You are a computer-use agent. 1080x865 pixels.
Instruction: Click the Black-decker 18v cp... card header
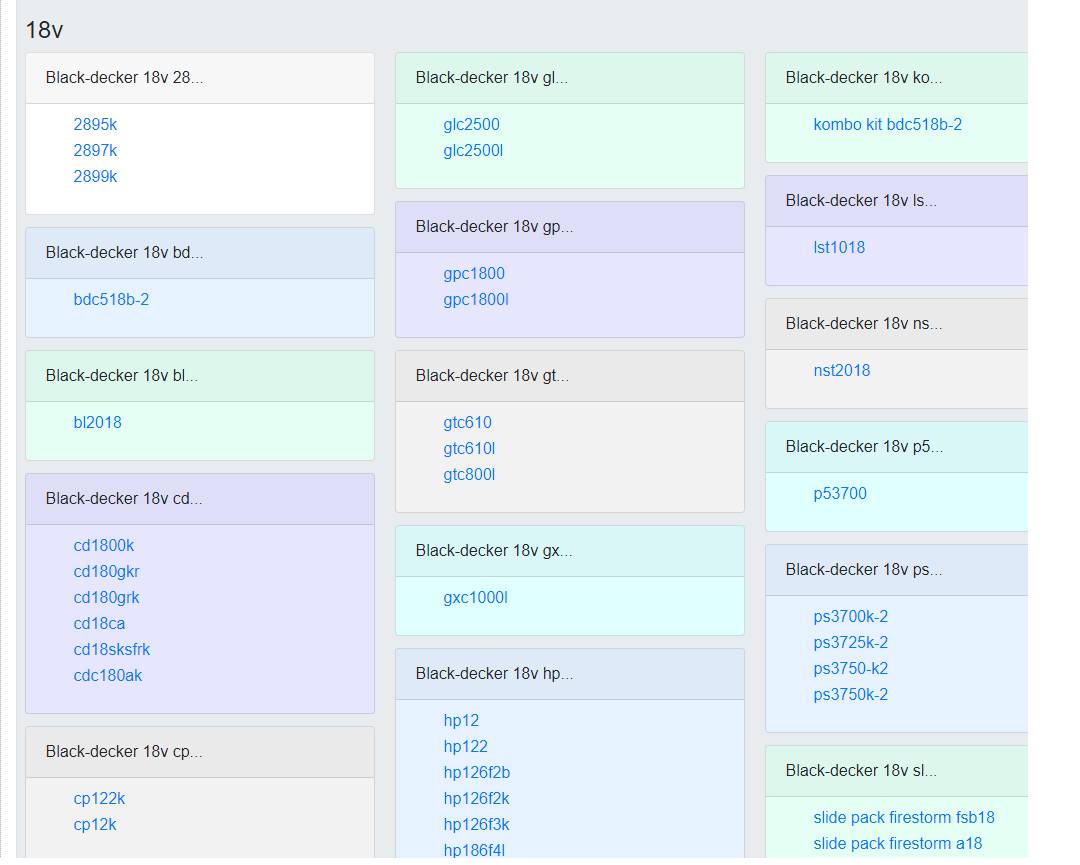click(200, 752)
